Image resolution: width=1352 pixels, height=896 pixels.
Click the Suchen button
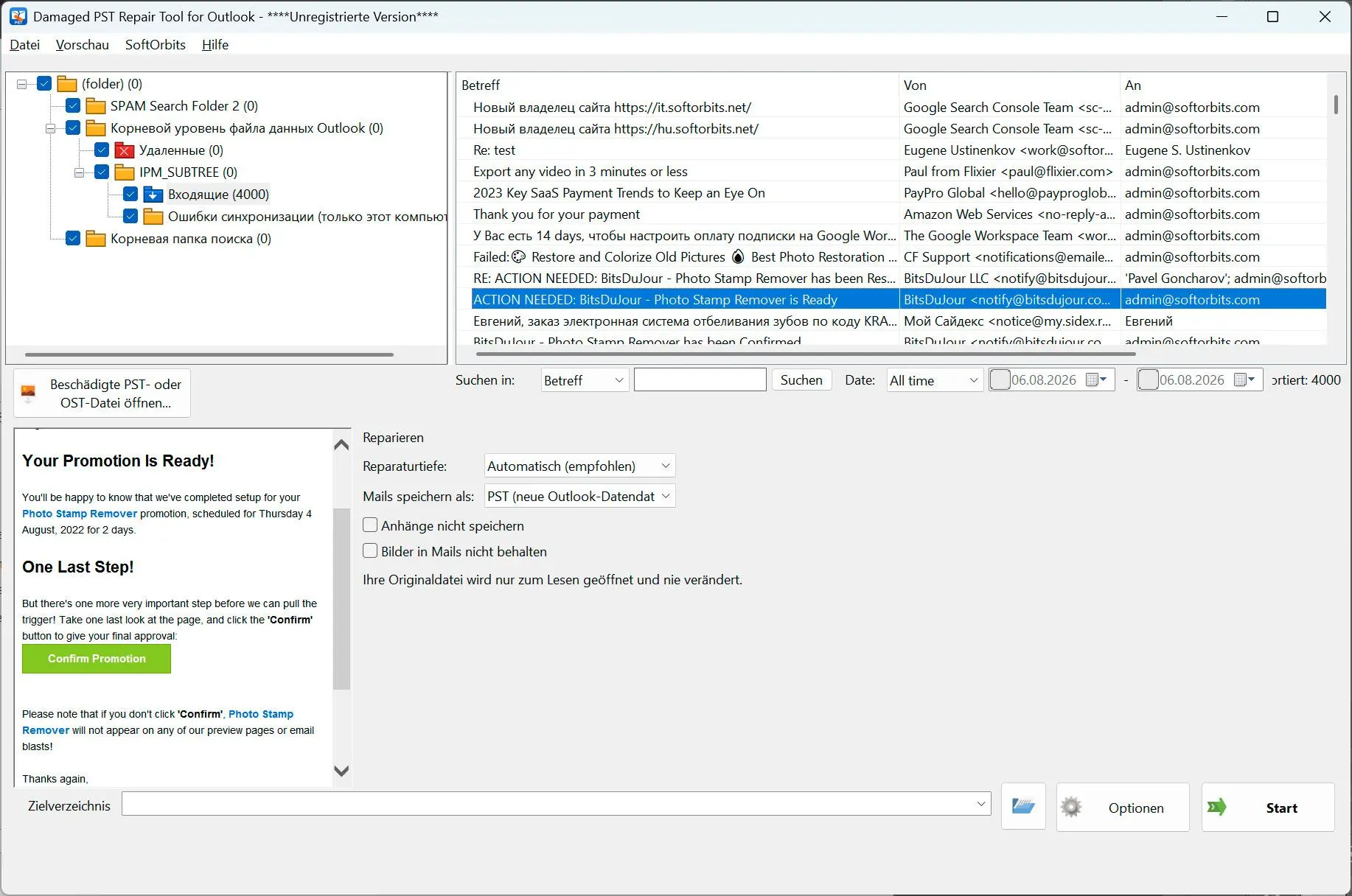(801, 380)
